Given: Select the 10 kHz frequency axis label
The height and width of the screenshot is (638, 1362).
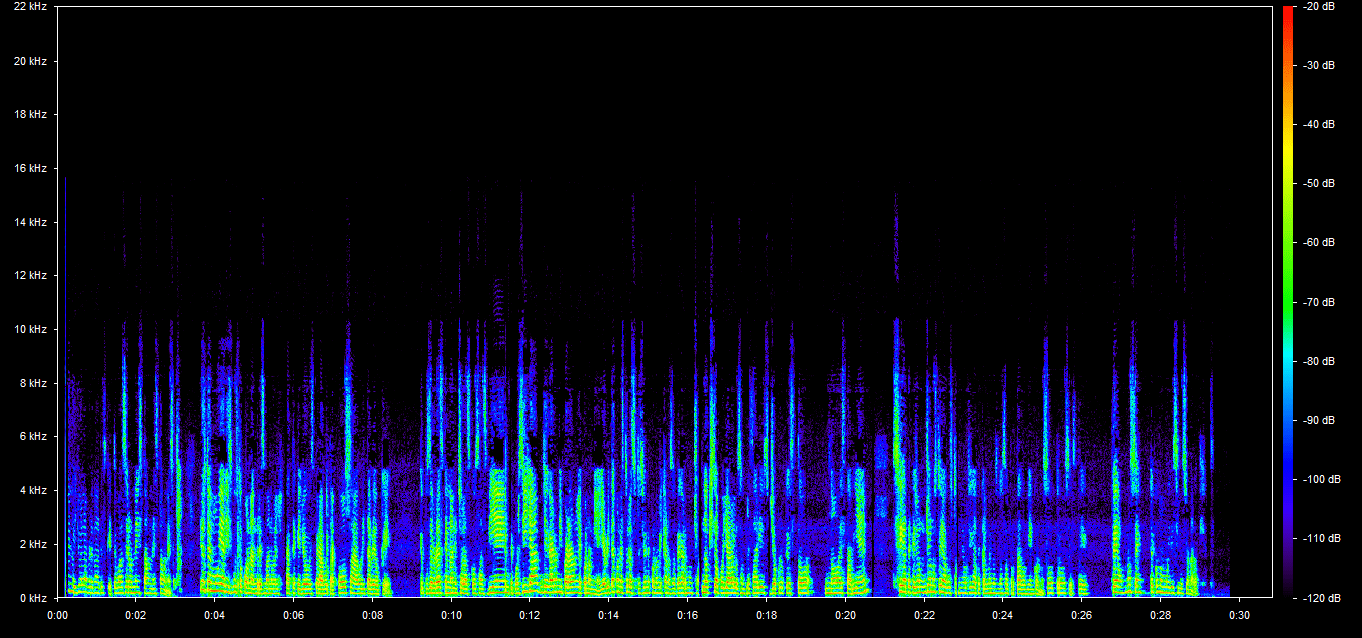Looking at the screenshot, I should tap(29, 329).
